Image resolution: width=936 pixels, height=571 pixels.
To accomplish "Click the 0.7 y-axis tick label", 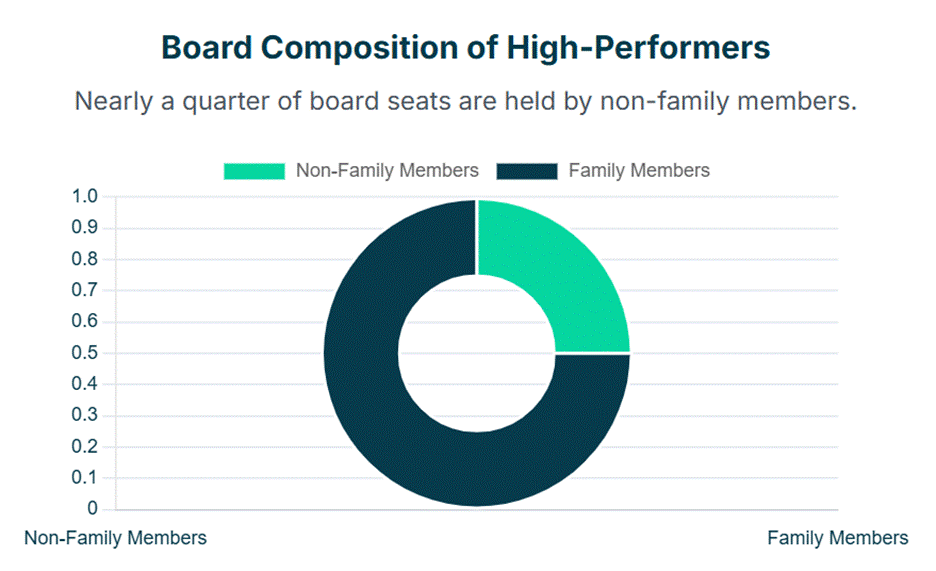I will click(x=85, y=291).
